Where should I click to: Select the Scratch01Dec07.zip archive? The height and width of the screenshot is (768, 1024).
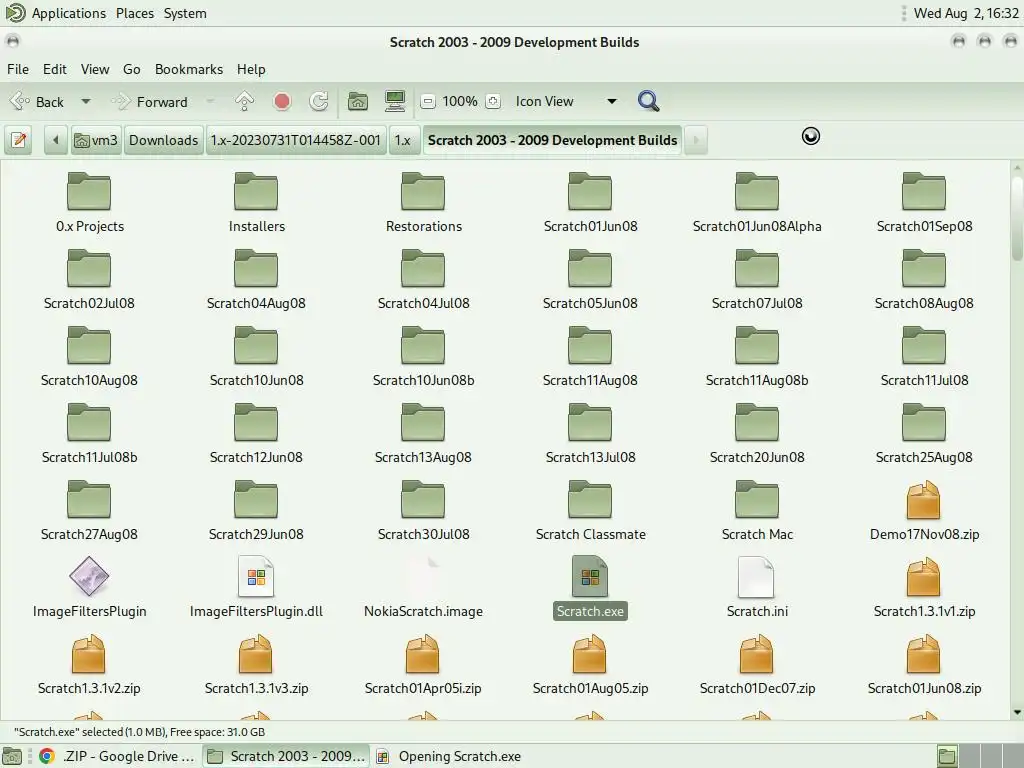click(757, 665)
